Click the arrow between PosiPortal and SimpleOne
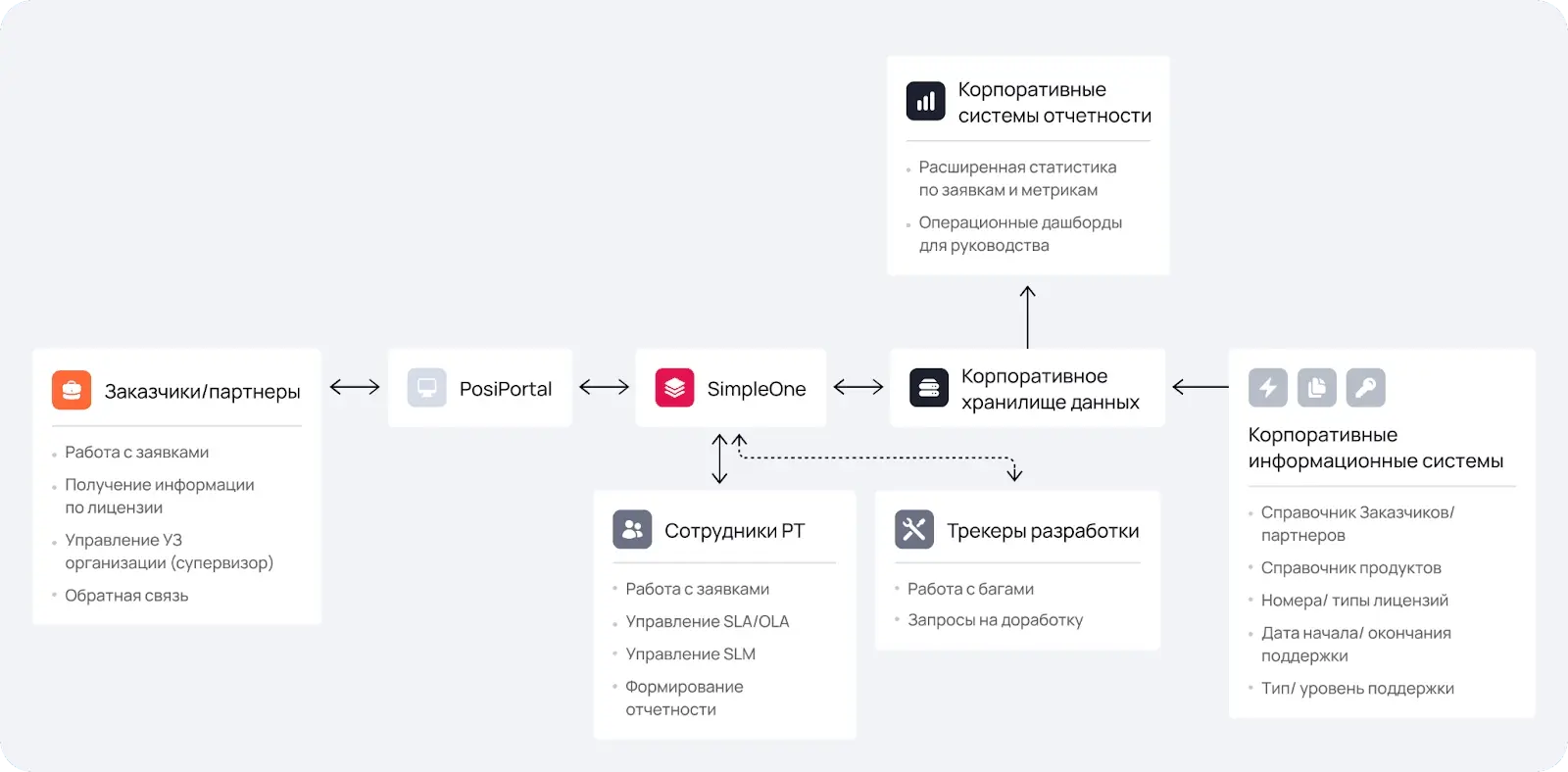Image resolution: width=1568 pixels, height=772 pixels. 605,387
